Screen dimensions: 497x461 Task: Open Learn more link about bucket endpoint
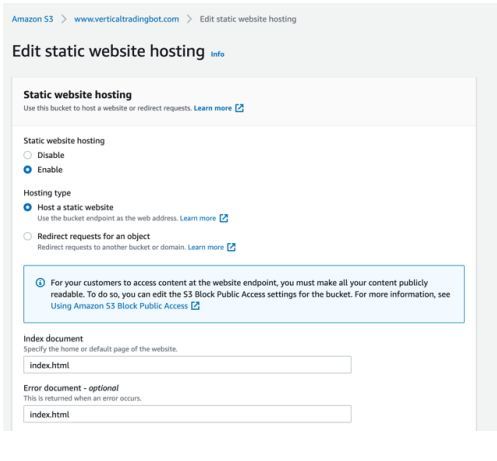(198, 218)
